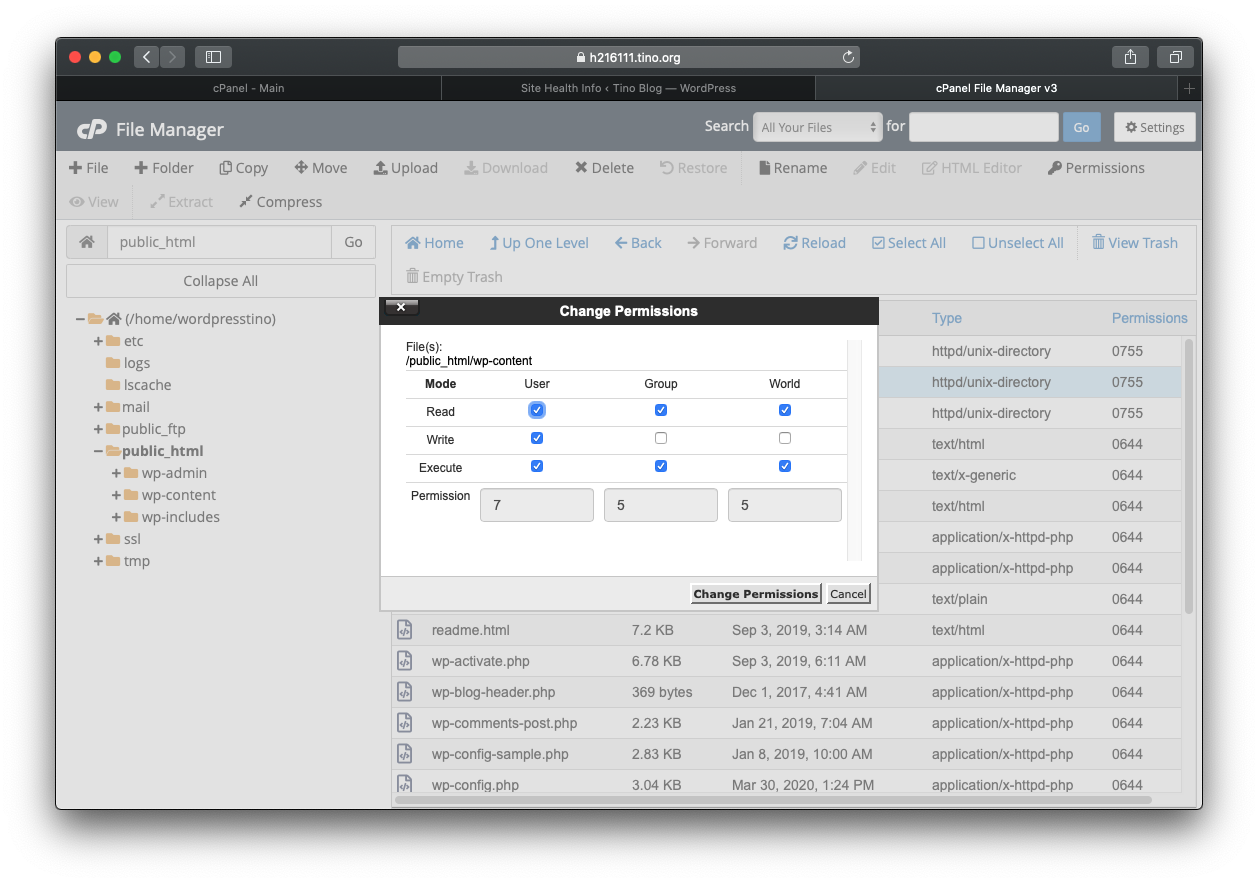Click the search text input field
Image resolution: width=1258 pixels, height=883 pixels.
click(984, 127)
